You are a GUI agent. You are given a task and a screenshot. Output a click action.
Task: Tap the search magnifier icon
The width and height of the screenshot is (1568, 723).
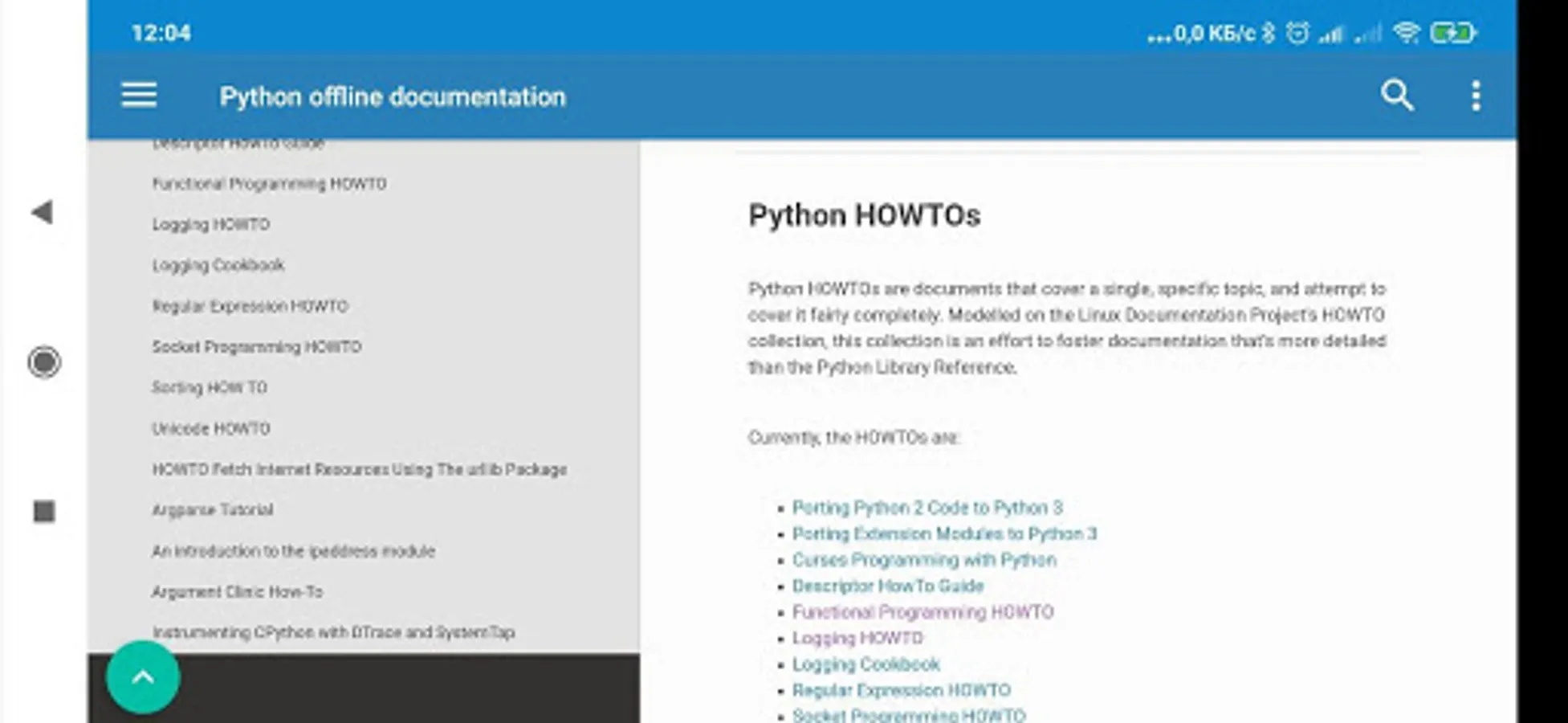[x=1397, y=96]
